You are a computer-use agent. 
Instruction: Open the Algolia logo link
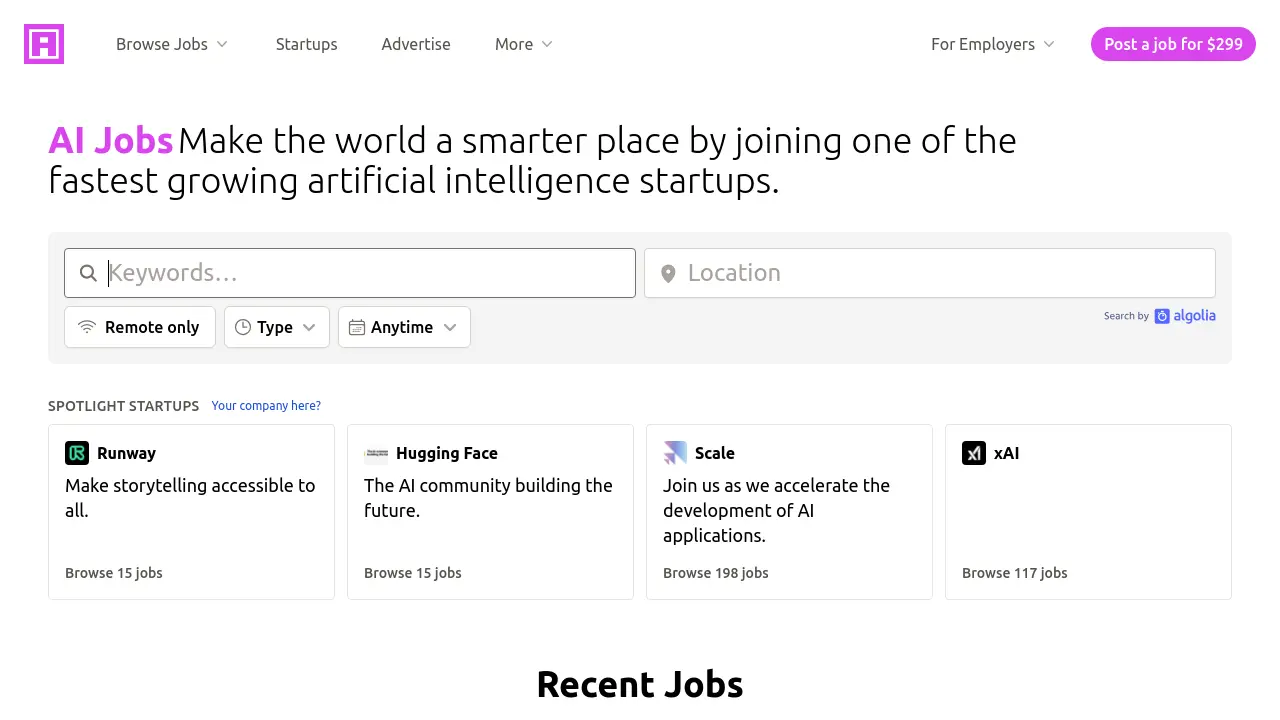coord(1185,316)
